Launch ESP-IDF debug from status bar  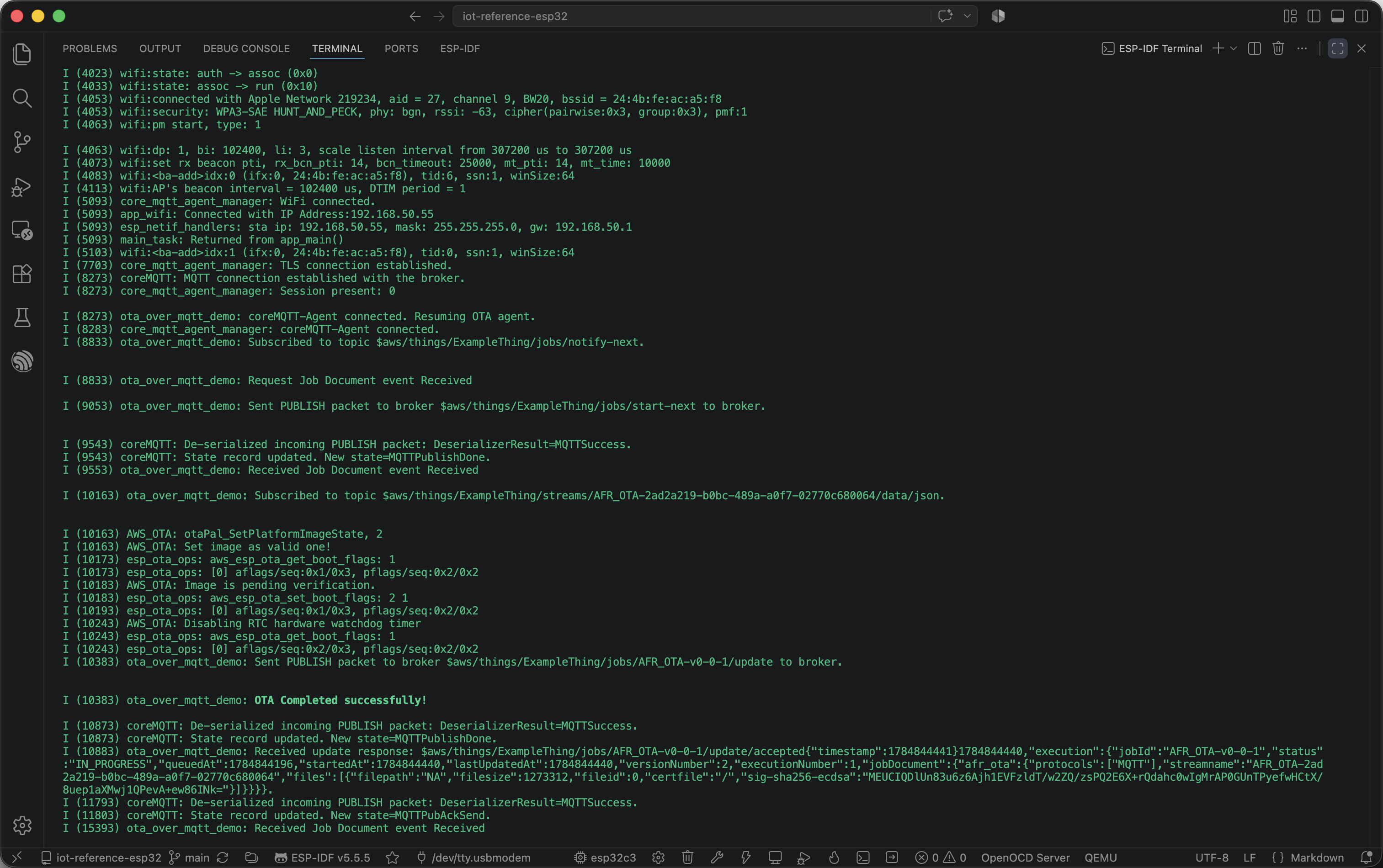click(804, 857)
